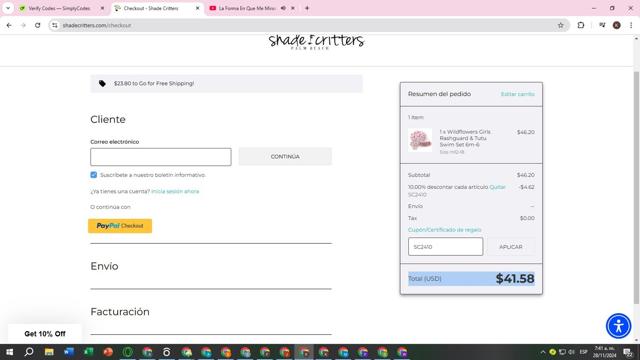Viewport: 640px width, 360px height.
Task: Launch Word from the taskbar
Action: coord(69,352)
